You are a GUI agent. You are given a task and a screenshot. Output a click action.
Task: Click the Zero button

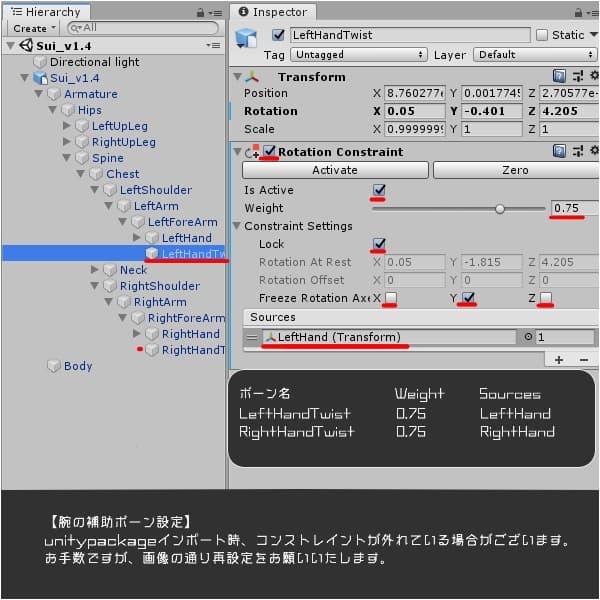click(x=516, y=170)
